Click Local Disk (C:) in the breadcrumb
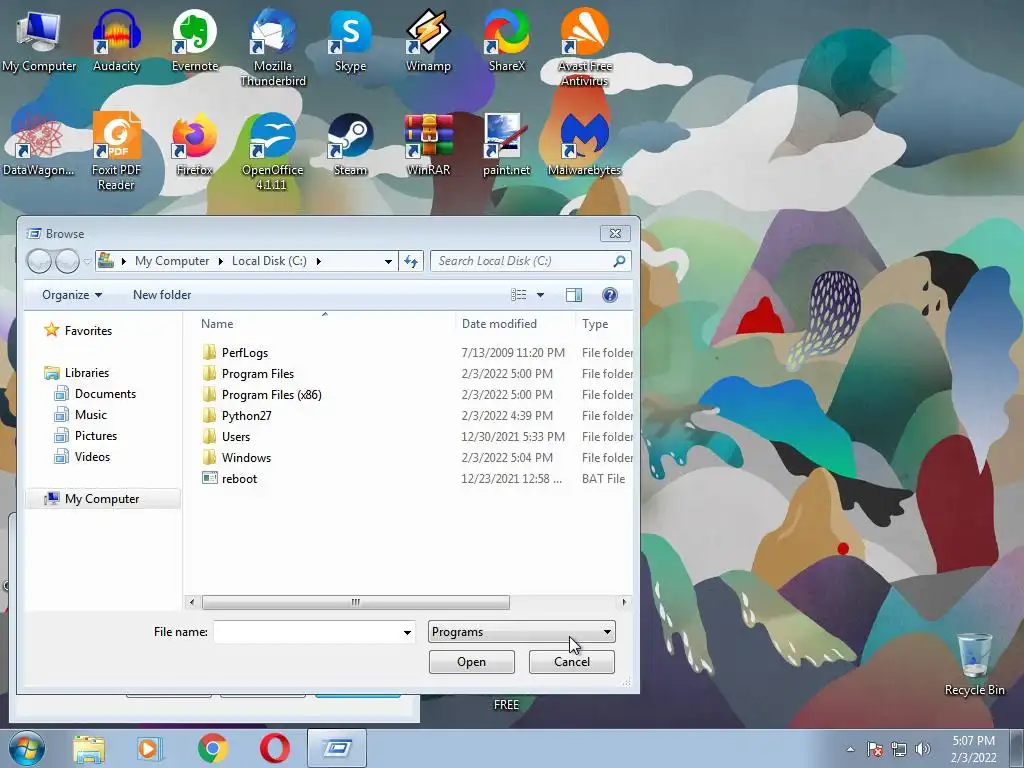1024x768 pixels. [269, 261]
